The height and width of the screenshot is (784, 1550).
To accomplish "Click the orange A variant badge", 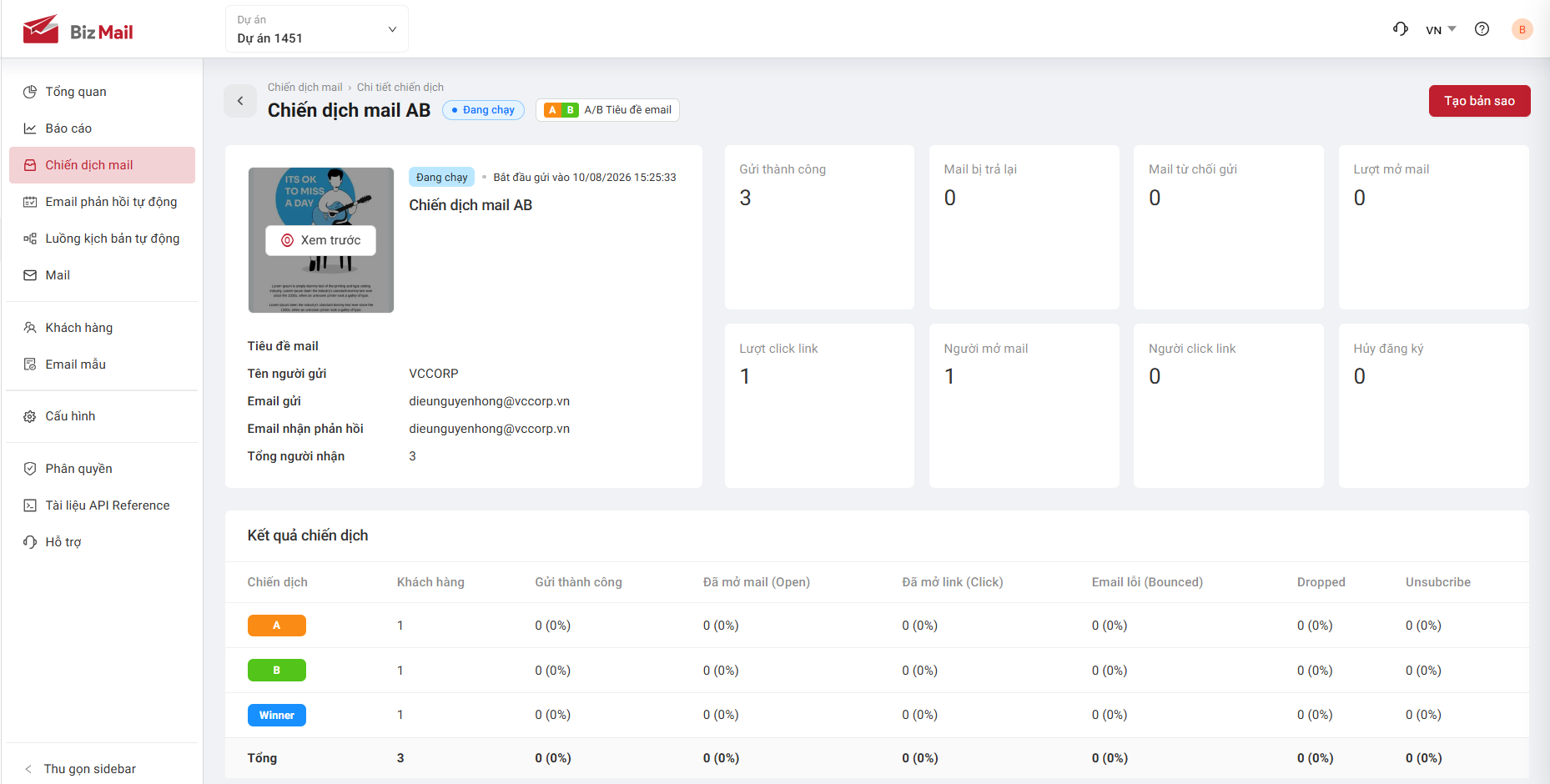I will coord(277,626).
